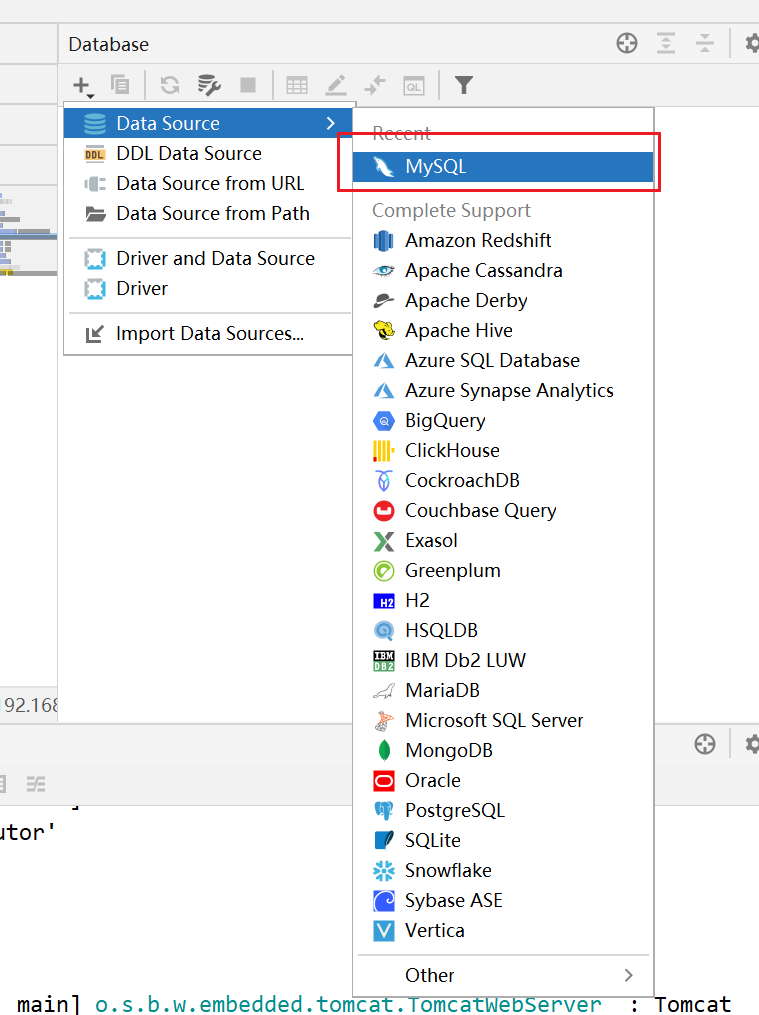Viewport: 759px width, 1015px height.
Task: Choose Data Source menu item
Action: (208, 123)
